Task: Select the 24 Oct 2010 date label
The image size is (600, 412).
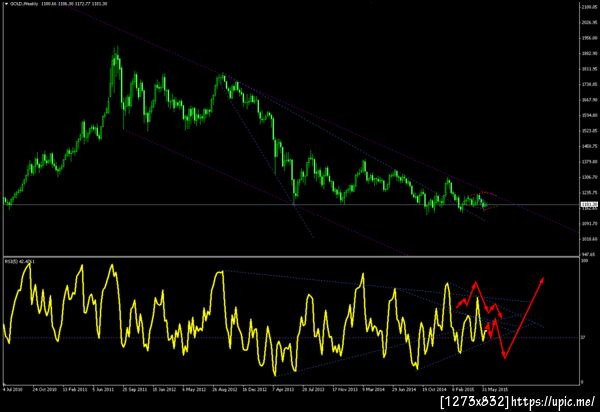Action: point(44,389)
